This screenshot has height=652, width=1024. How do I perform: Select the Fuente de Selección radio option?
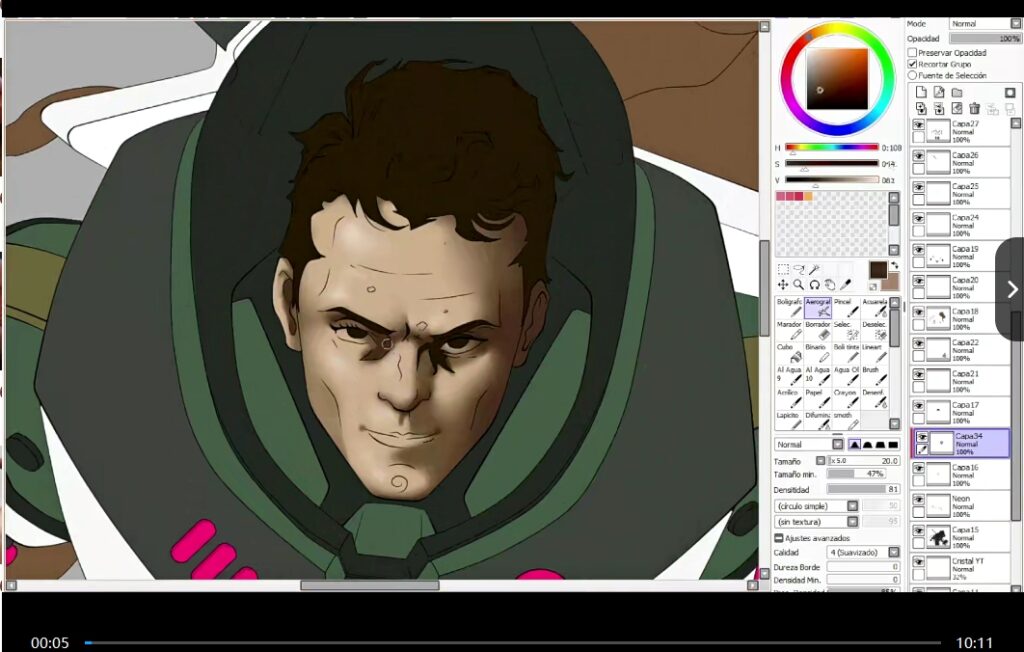(912, 75)
